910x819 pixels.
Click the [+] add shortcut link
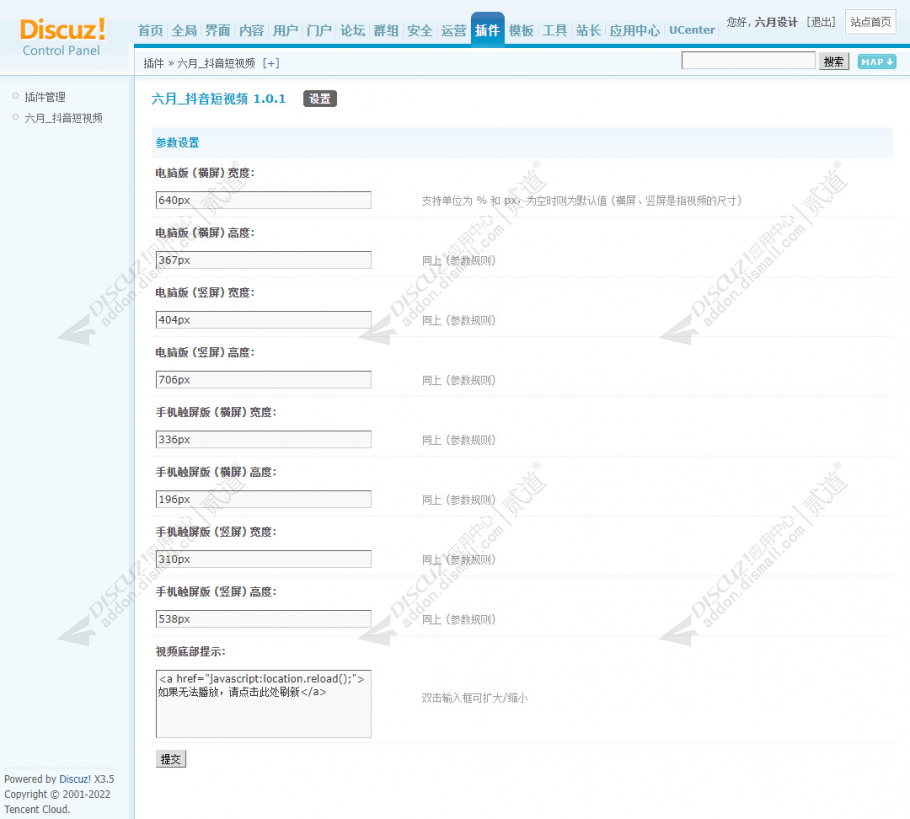(271, 63)
